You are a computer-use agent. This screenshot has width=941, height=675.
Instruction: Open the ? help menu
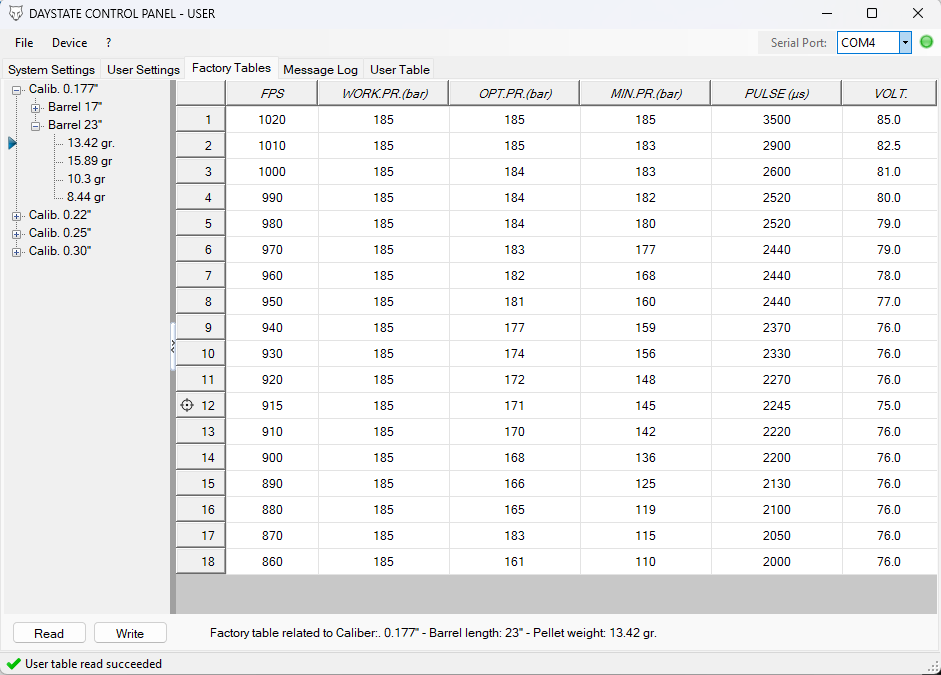(108, 43)
